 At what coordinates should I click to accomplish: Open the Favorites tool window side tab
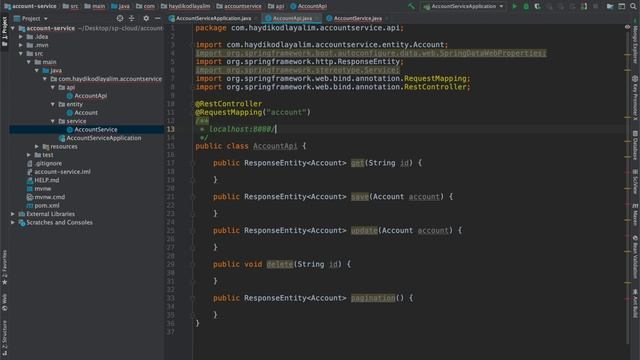(4, 267)
